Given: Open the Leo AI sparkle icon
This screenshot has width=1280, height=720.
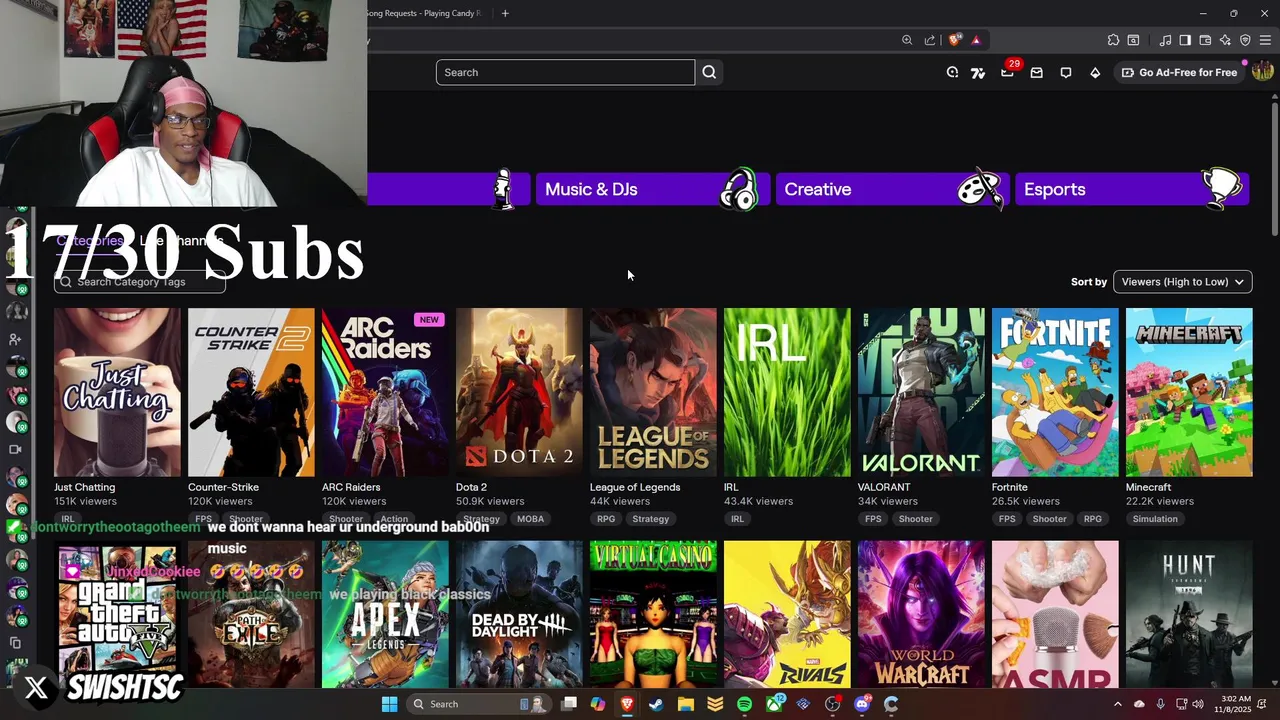Looking at the screenshot, I should point(1225,40).
